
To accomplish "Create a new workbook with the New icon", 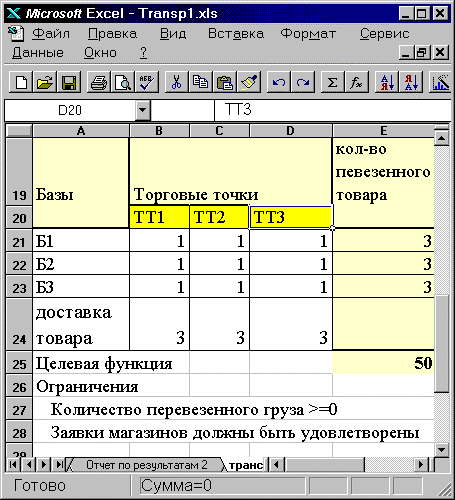I will (21, 82).
